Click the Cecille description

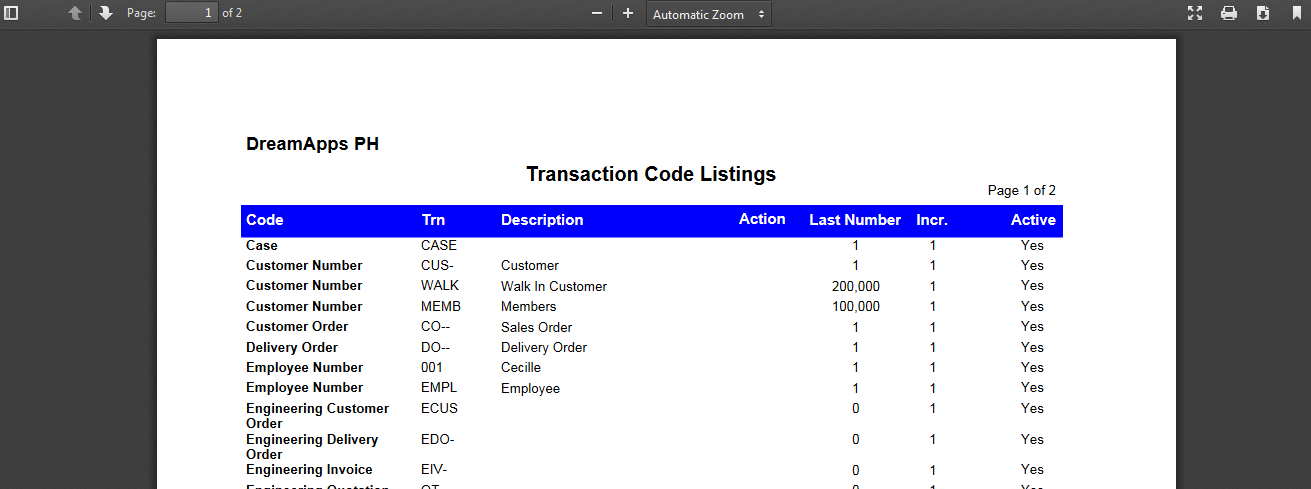point(521,367)
